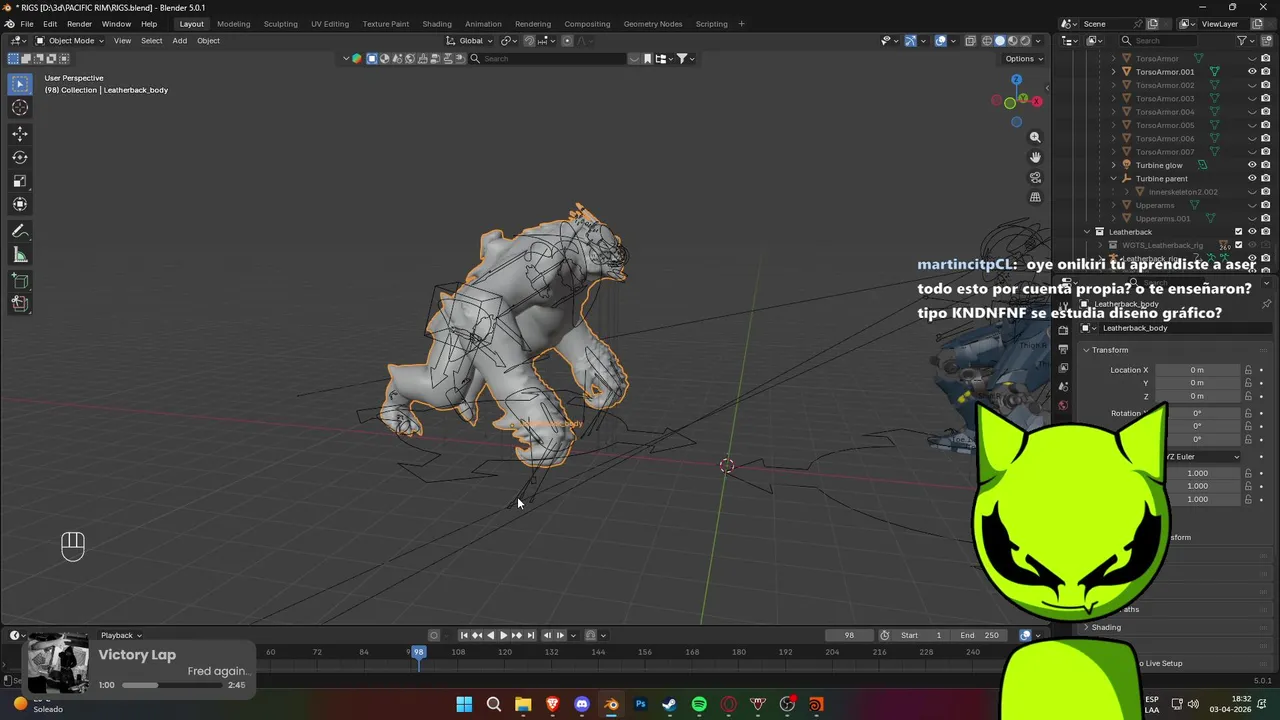This screenshot has height=720, width=1280.
Task: Toggle camera view icon in viewport
Action: [1035, 177]
